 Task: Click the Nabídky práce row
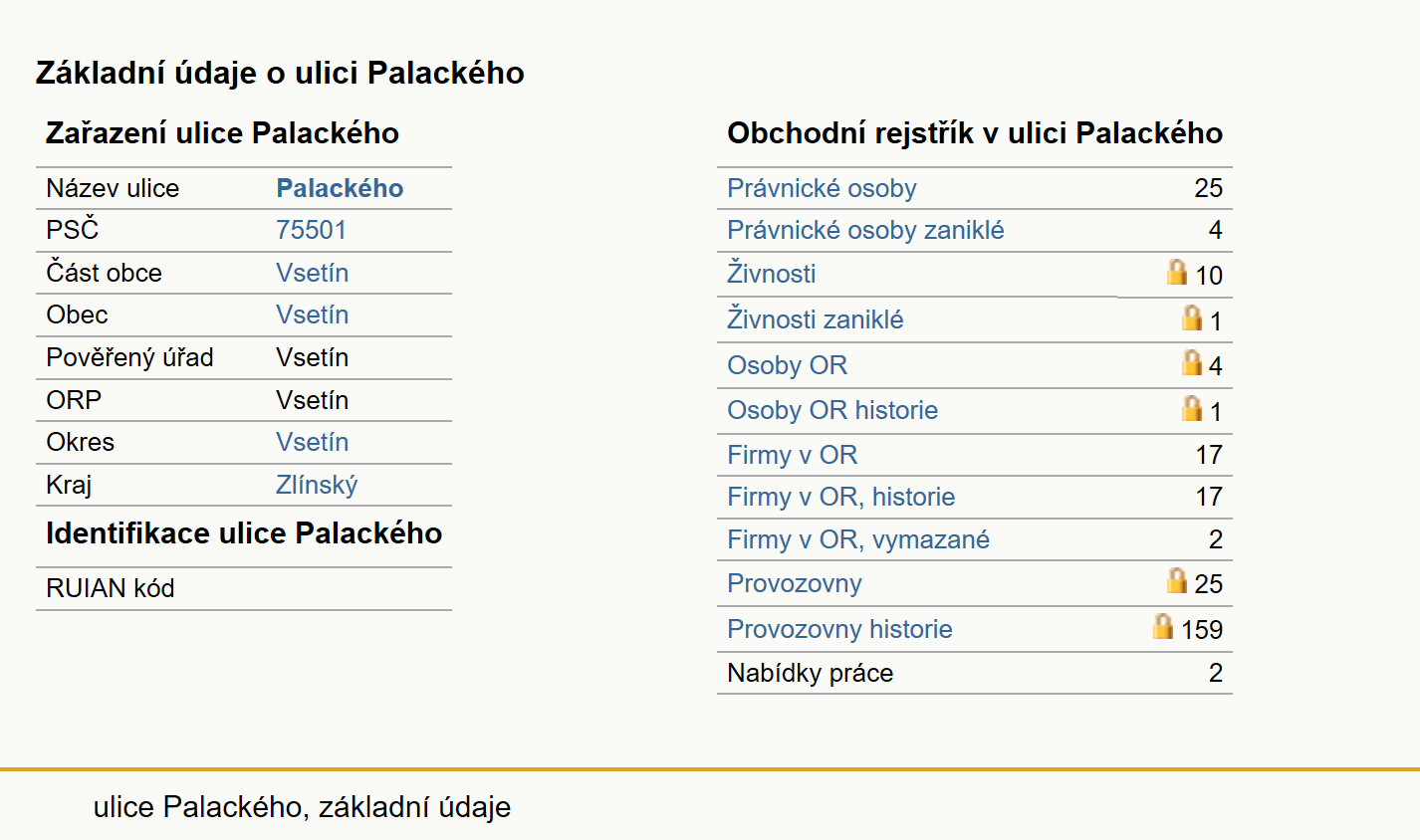point(975,673)
